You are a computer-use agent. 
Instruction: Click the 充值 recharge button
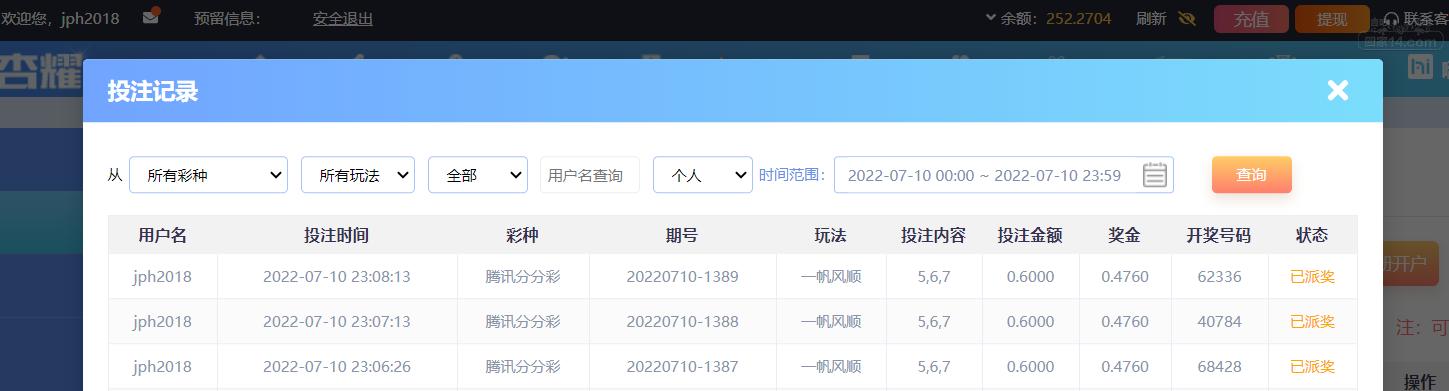click(x=1251, y=19)
